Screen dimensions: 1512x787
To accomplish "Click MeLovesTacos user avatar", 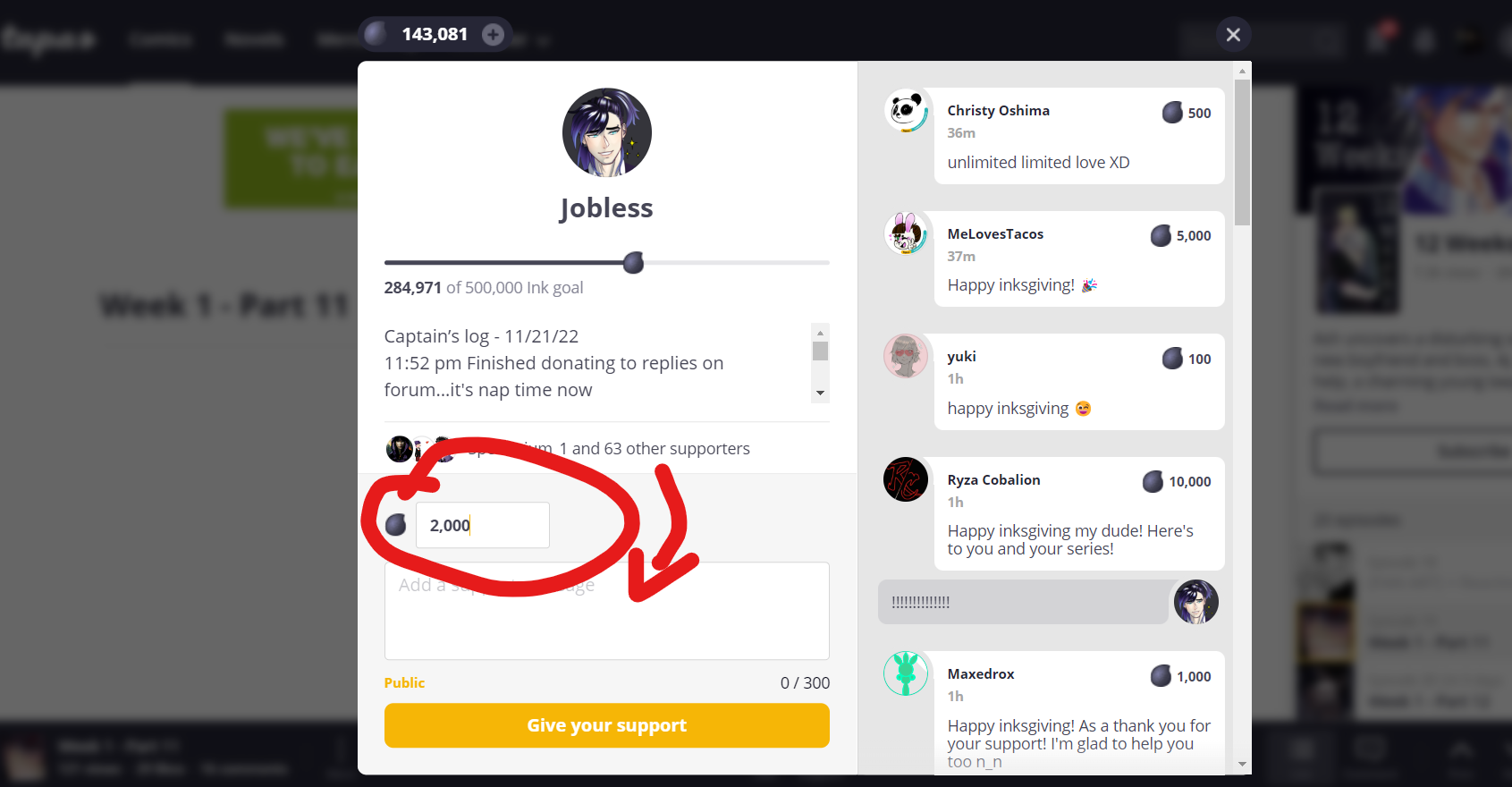I will click(x=906, y=233).
